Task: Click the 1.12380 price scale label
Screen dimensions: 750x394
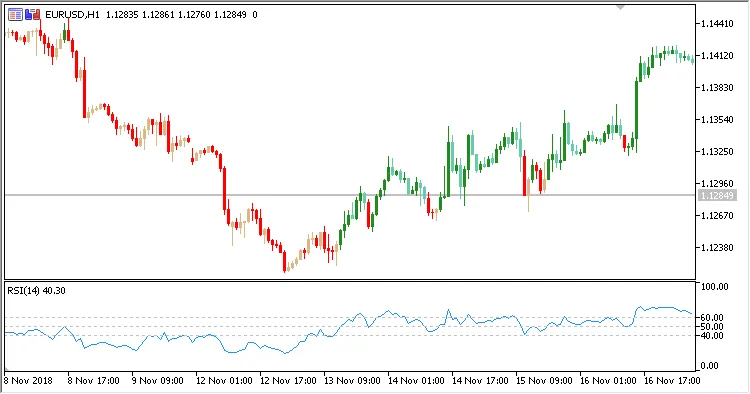Action: [717, 248]
